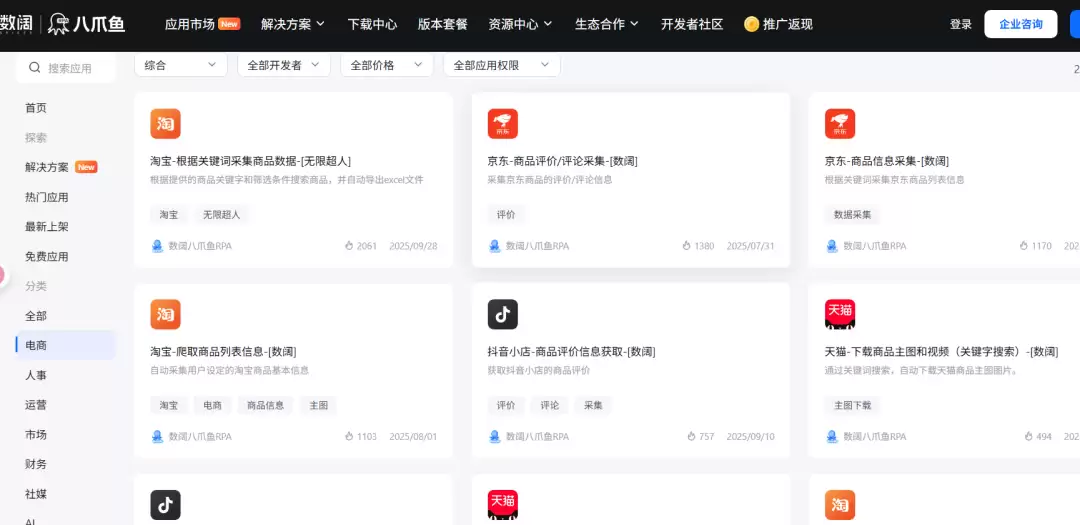
Task: Click the 商品信息 tag on Taobao card
Action: (x=265, y=405)
